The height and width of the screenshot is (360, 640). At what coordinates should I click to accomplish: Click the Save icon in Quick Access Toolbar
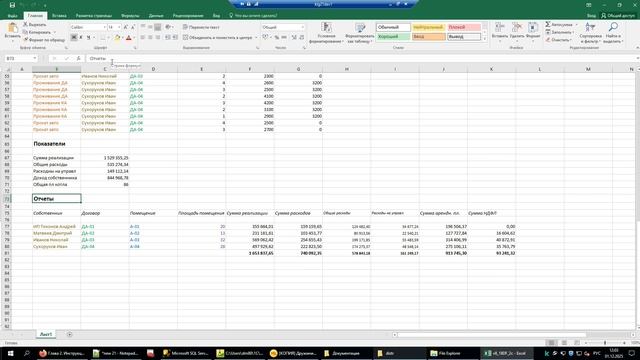pyautogui.click(x=12, y=5)
